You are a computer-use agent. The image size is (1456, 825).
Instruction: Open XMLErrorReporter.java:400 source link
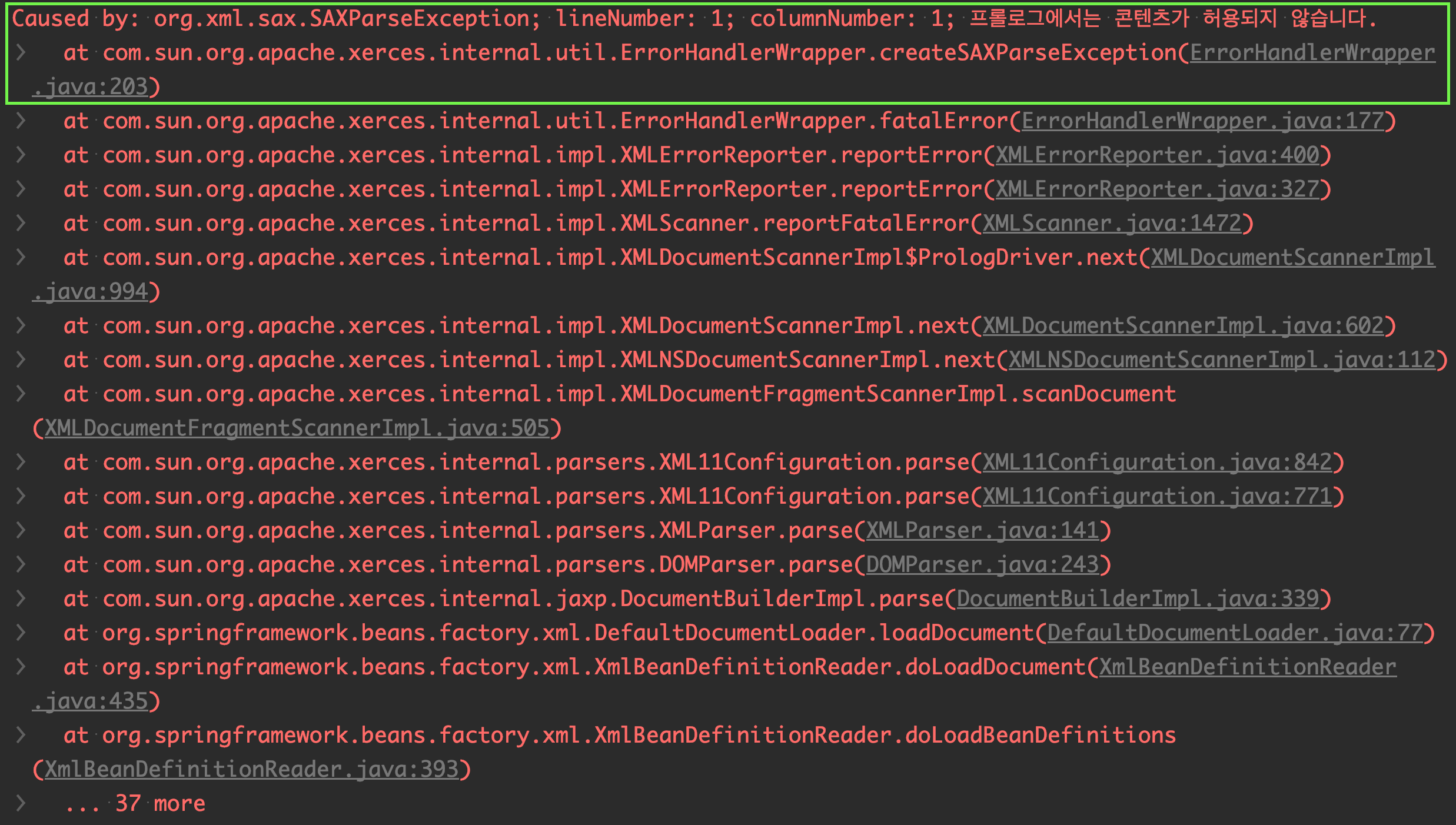1157,155
